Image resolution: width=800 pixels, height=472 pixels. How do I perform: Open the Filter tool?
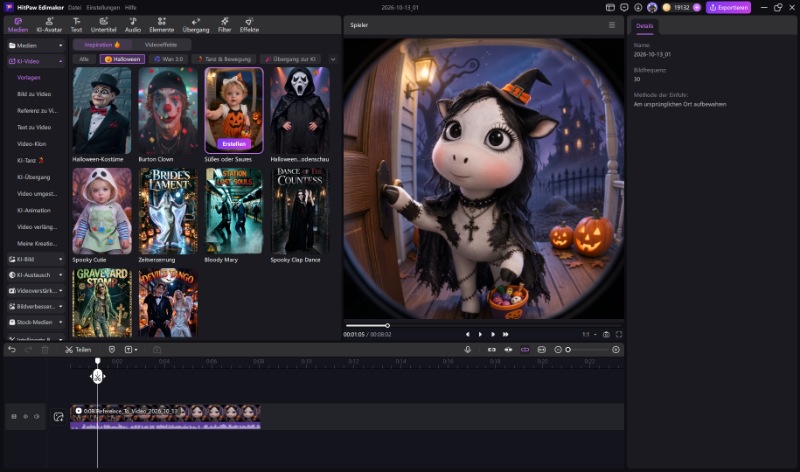click(x=224, y=24)
